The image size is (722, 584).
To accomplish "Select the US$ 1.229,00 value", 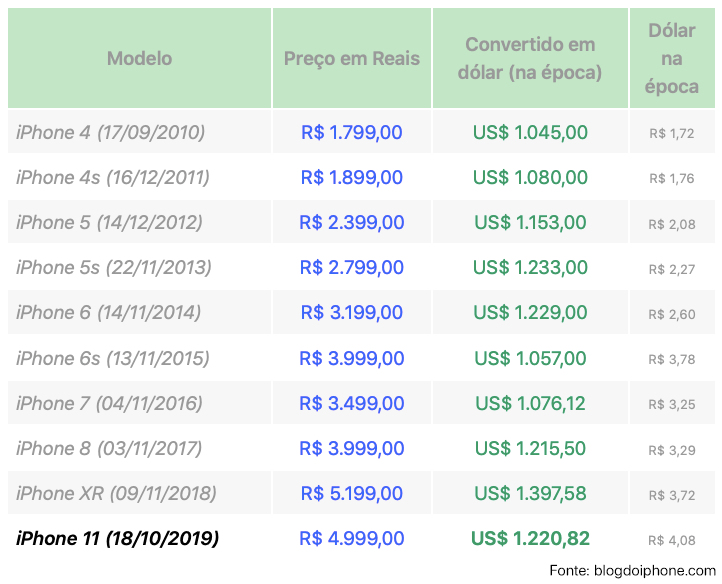I will (x=530, y=313).
